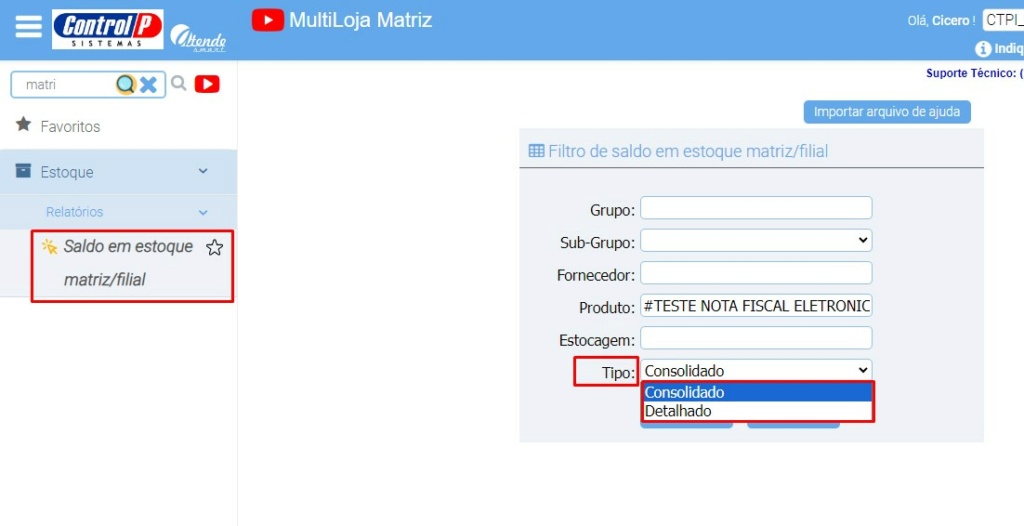
Task: Click the Fornecedor input field
Action: click(x=756, y=273)
